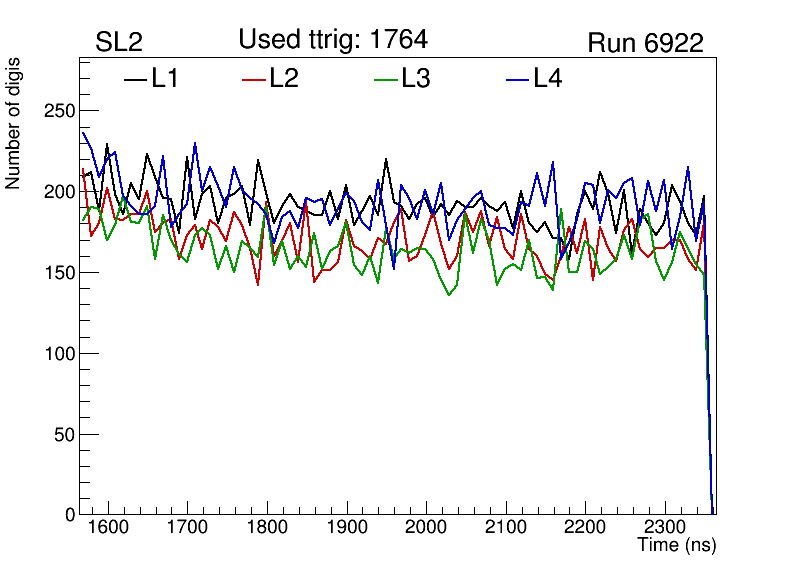Click the 1600 x-axis tick label
This screenshot has height=572, width=796.
(x=107, y=528)
